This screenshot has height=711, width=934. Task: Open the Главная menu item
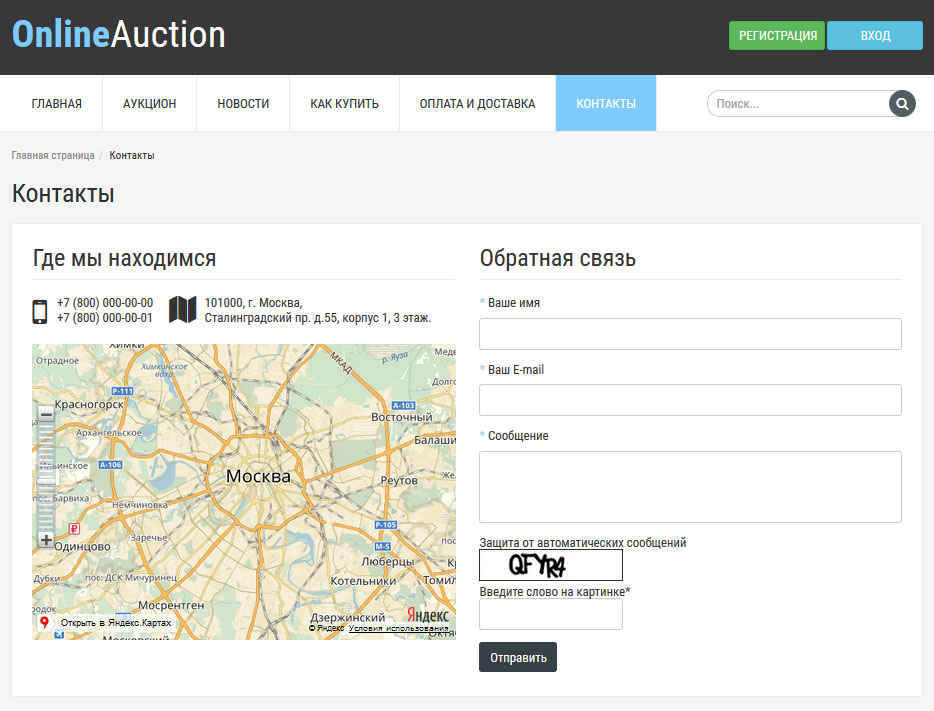point(56,103)
